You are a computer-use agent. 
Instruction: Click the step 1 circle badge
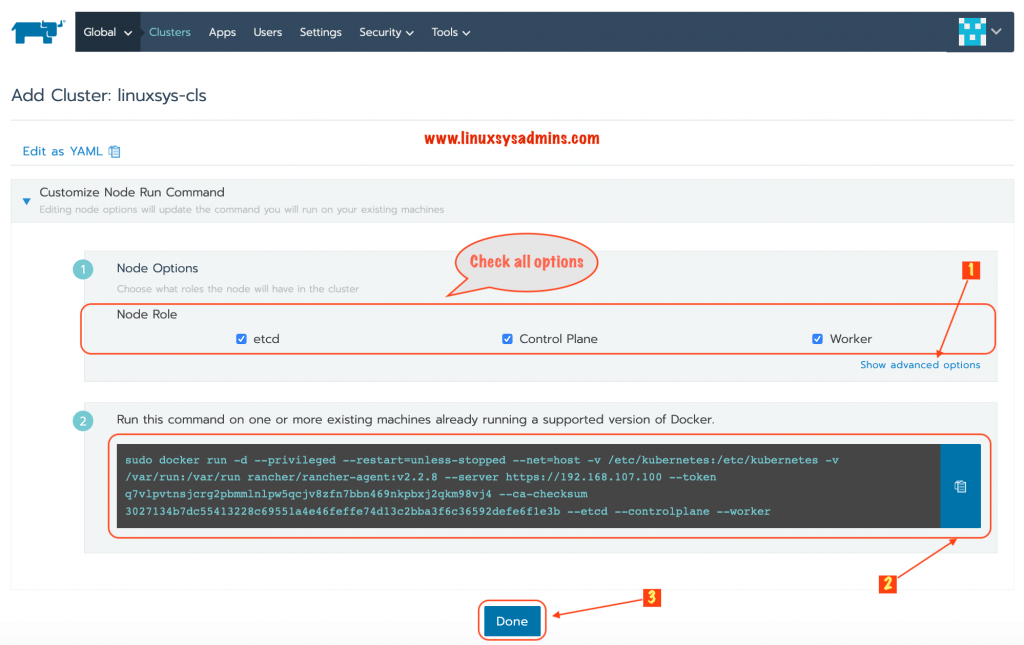(x=83, y=269)
